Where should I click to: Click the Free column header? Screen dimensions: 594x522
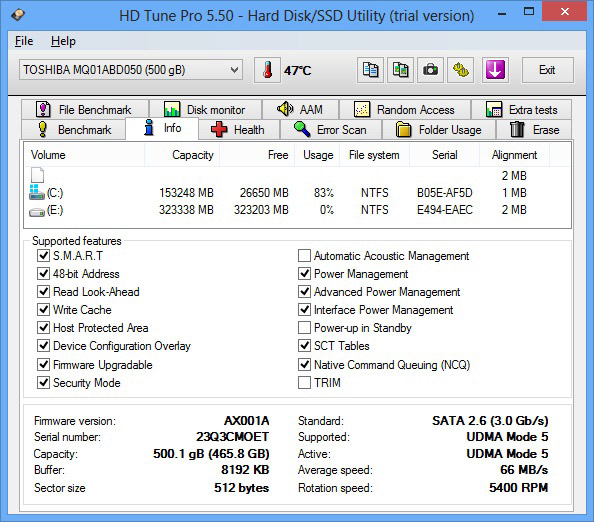257,155
